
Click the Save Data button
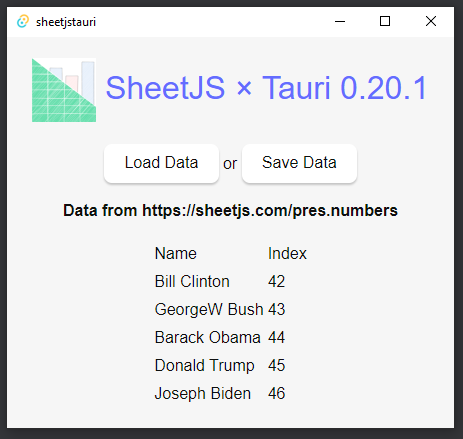click(x=299, y=163)
